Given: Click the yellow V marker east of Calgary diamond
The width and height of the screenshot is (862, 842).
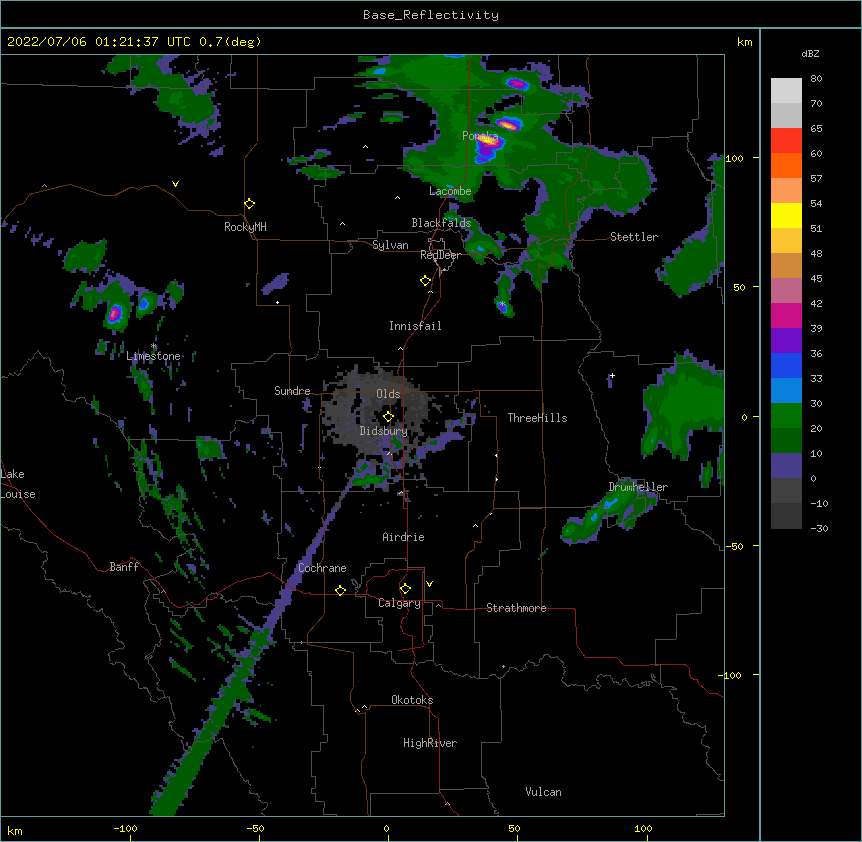Looking at the screenshot, I should coord(429,584).
